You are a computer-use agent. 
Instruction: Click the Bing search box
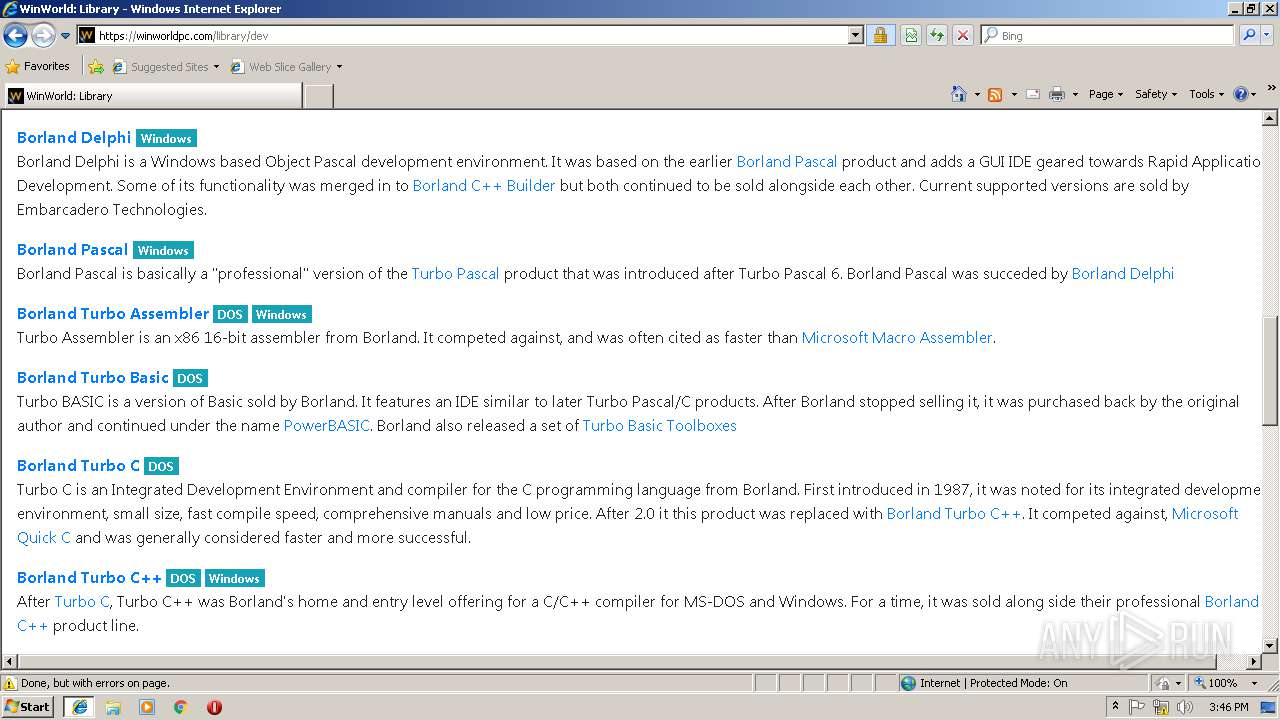tap(1107, 35)
